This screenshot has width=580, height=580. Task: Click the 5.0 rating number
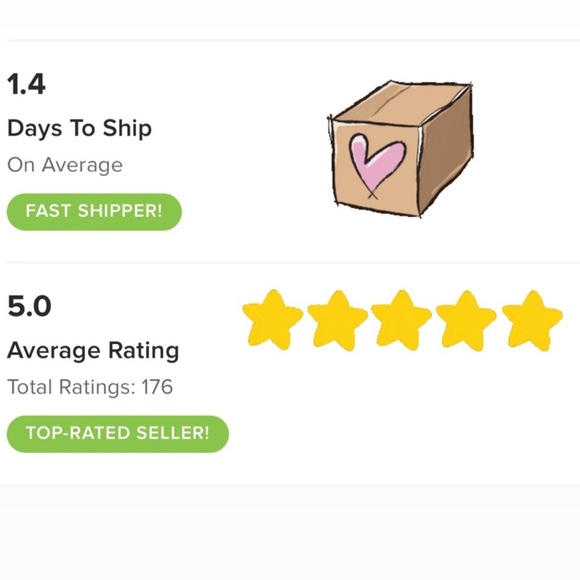(x=29, y=306)
